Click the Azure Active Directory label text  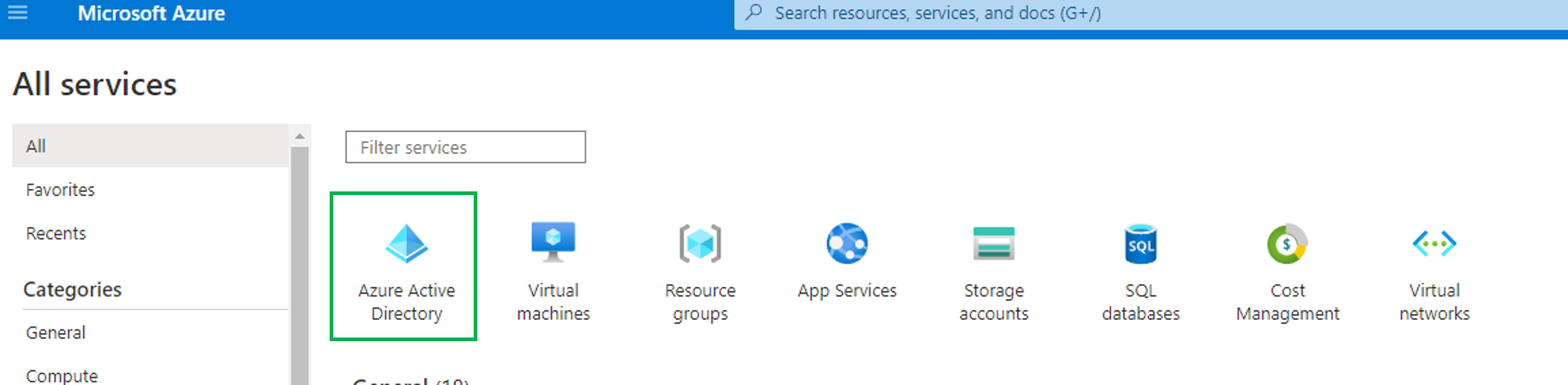point(406,302)
